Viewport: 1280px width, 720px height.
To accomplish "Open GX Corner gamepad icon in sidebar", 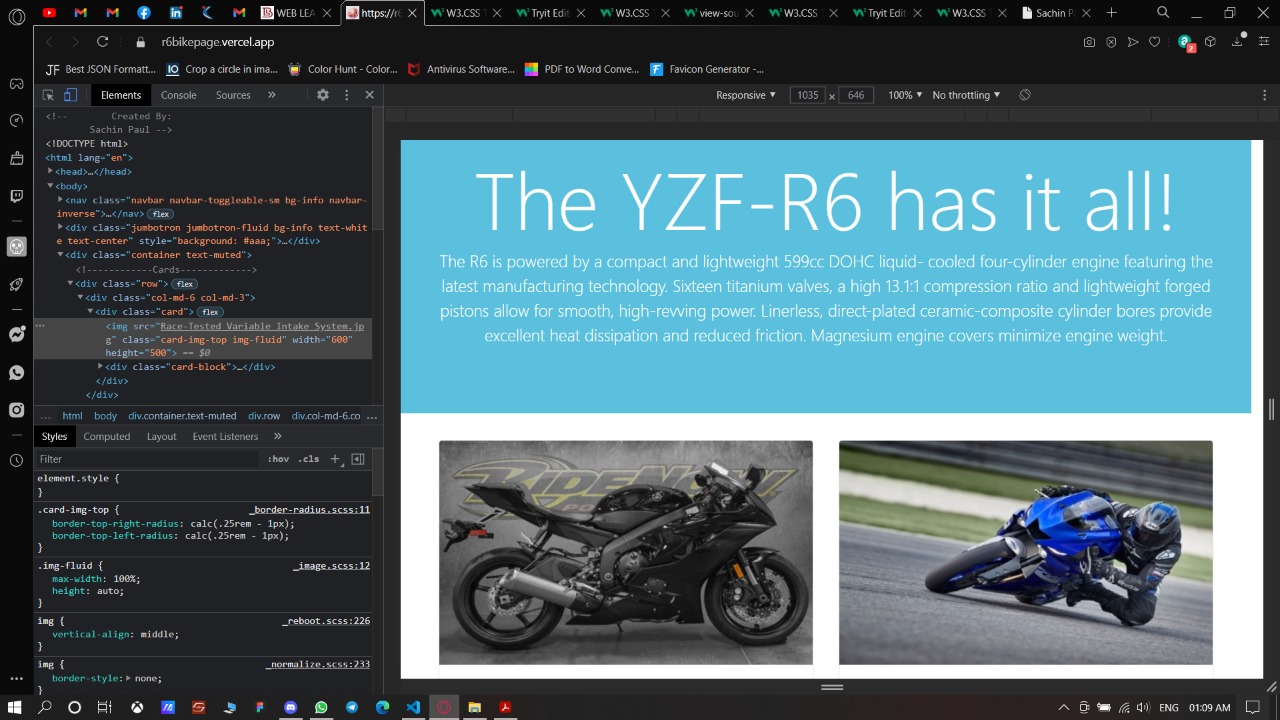I will 16,83.
